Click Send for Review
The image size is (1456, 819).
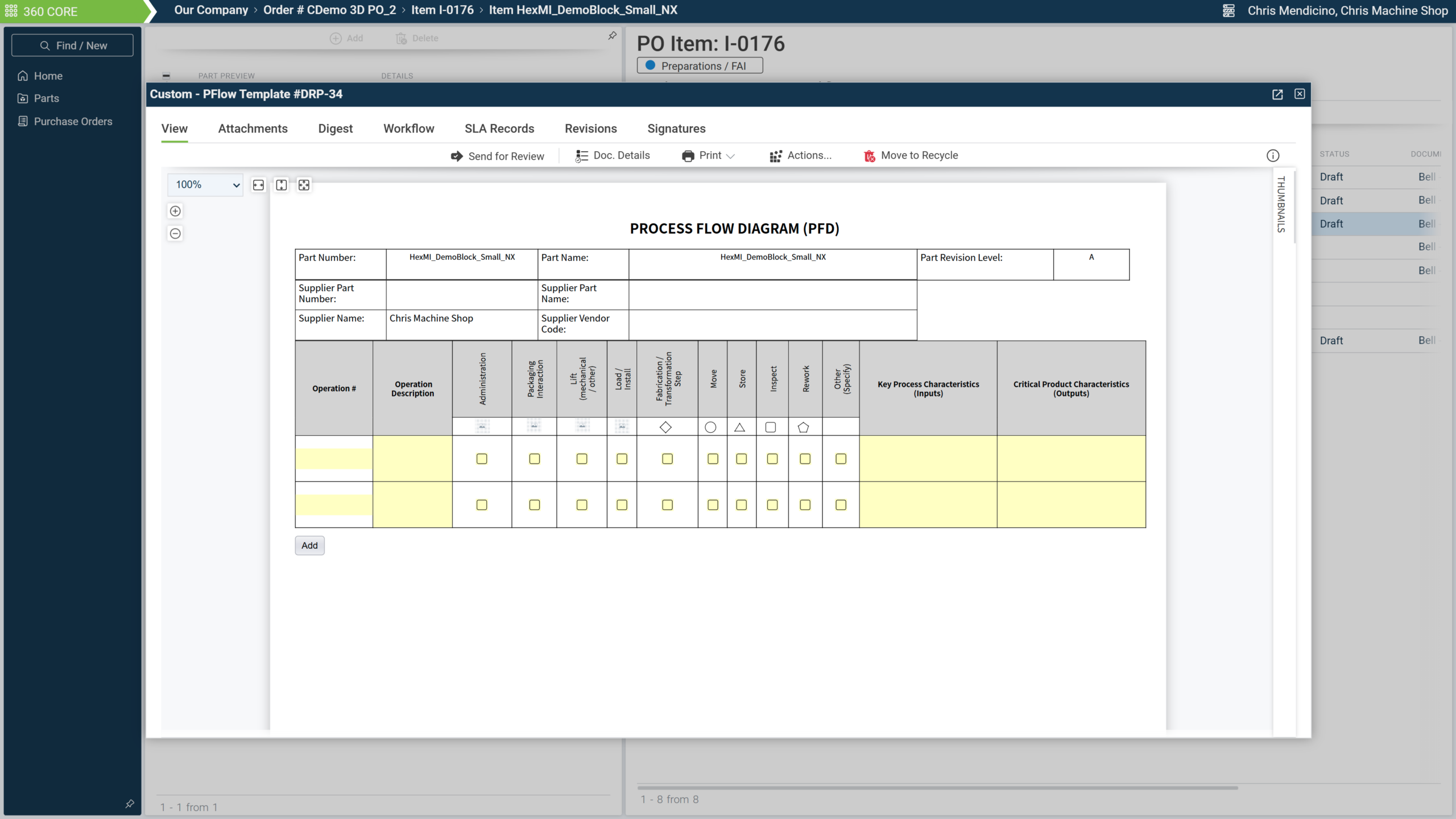[497, 156]
